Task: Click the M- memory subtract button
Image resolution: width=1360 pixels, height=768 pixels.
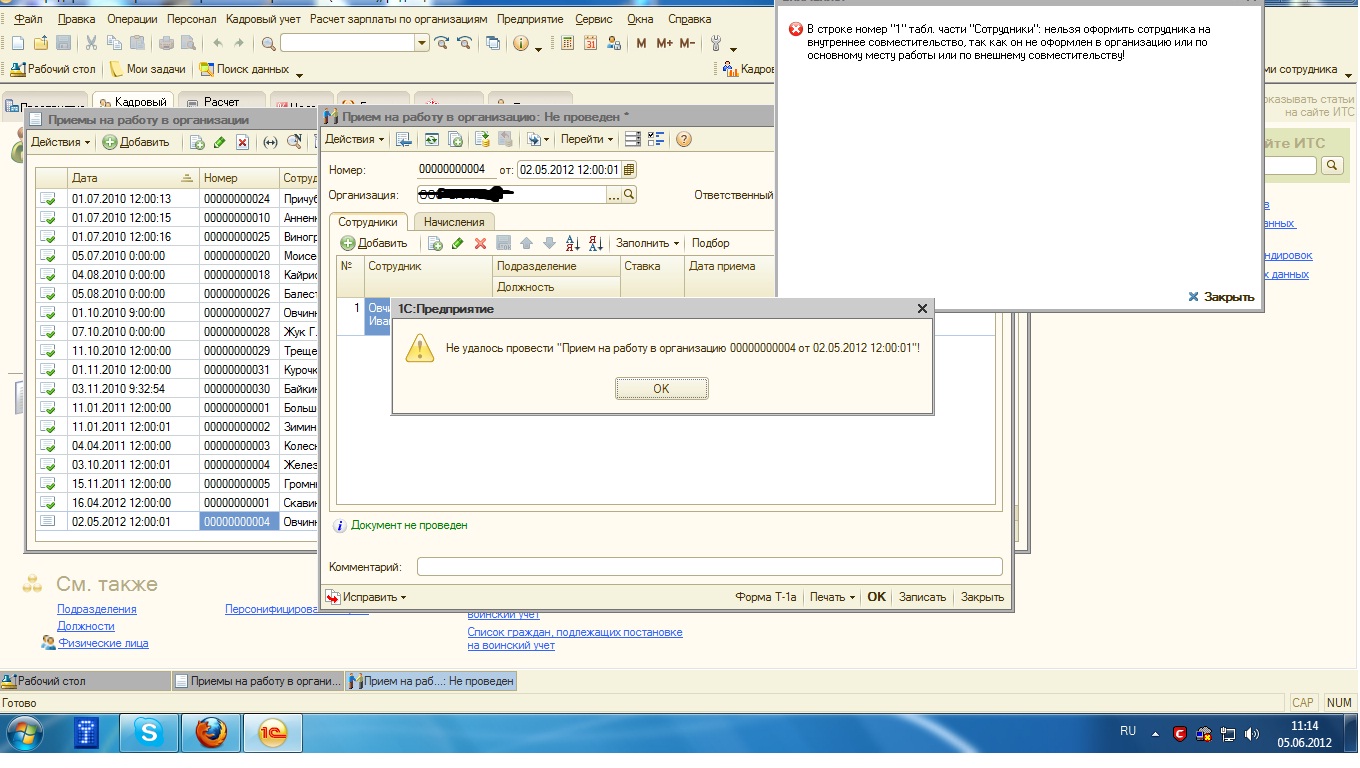Action: point(687,43)
